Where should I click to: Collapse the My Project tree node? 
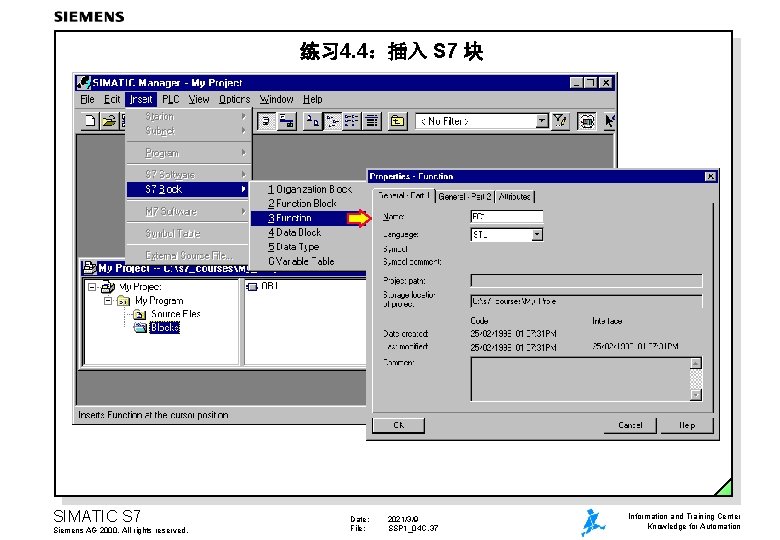click(x=92, y=287)
